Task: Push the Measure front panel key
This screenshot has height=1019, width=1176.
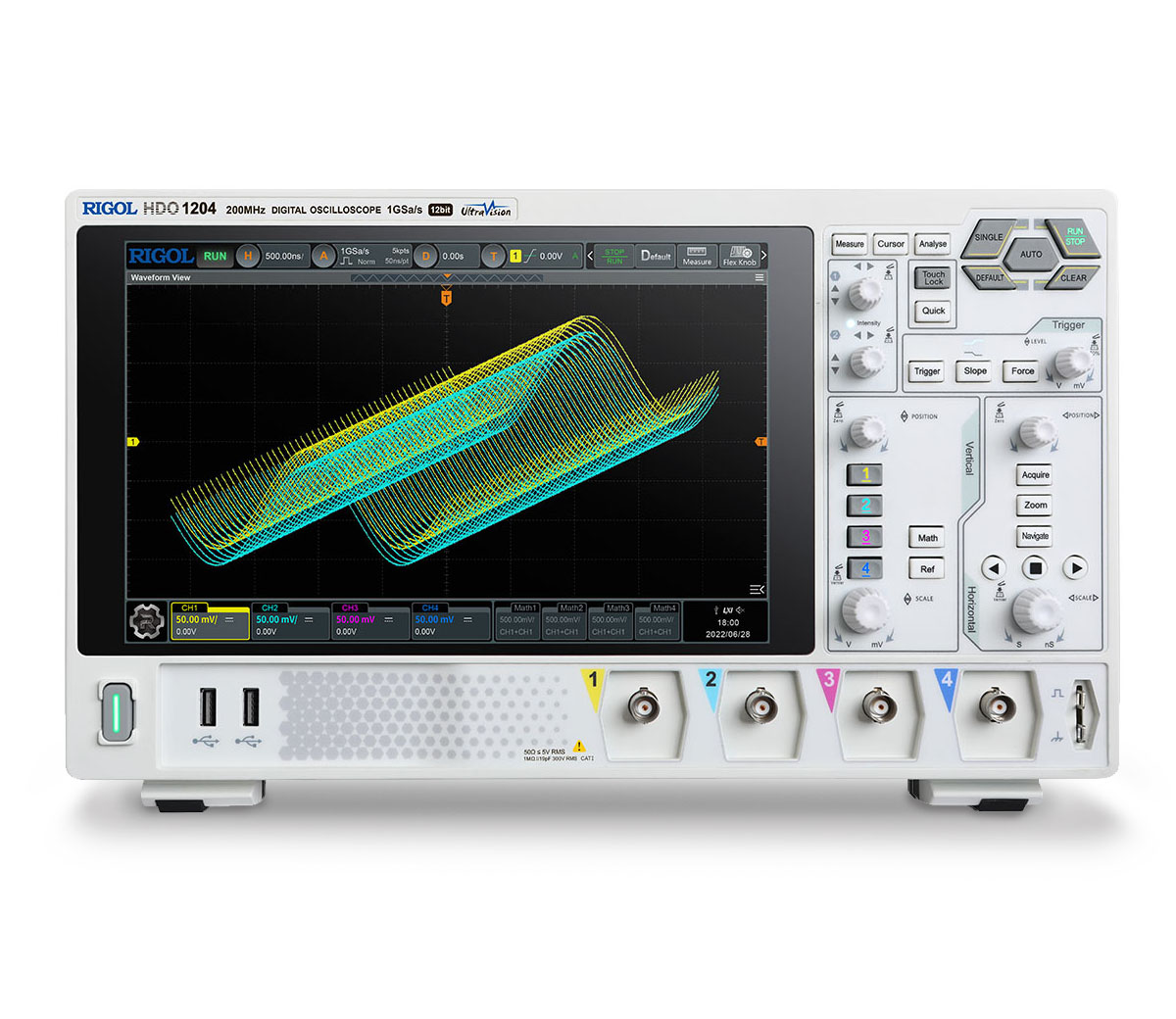Action: pyautogui.click(x=850, y=244)
